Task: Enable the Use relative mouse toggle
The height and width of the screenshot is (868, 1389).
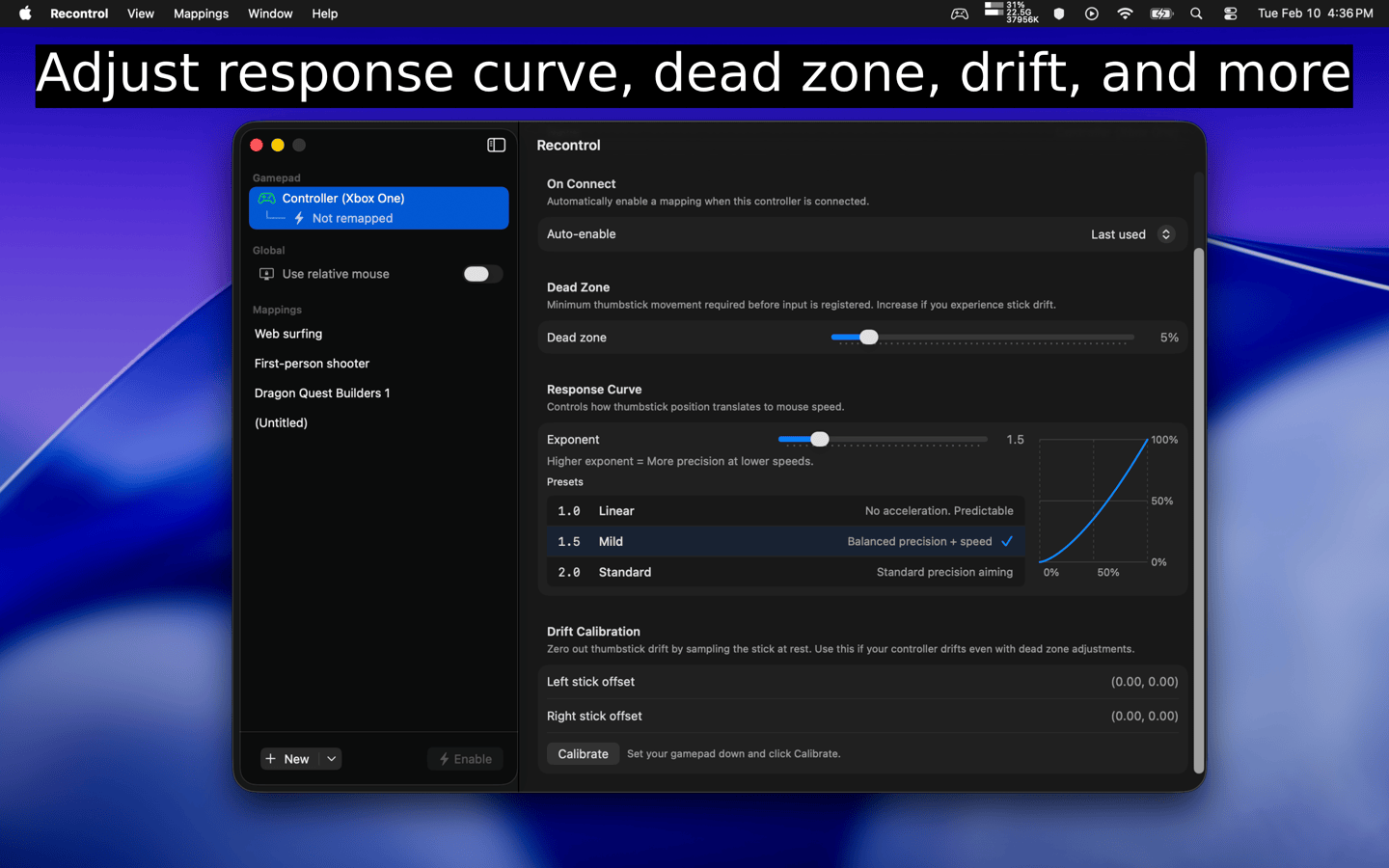Action: (481, 274)
